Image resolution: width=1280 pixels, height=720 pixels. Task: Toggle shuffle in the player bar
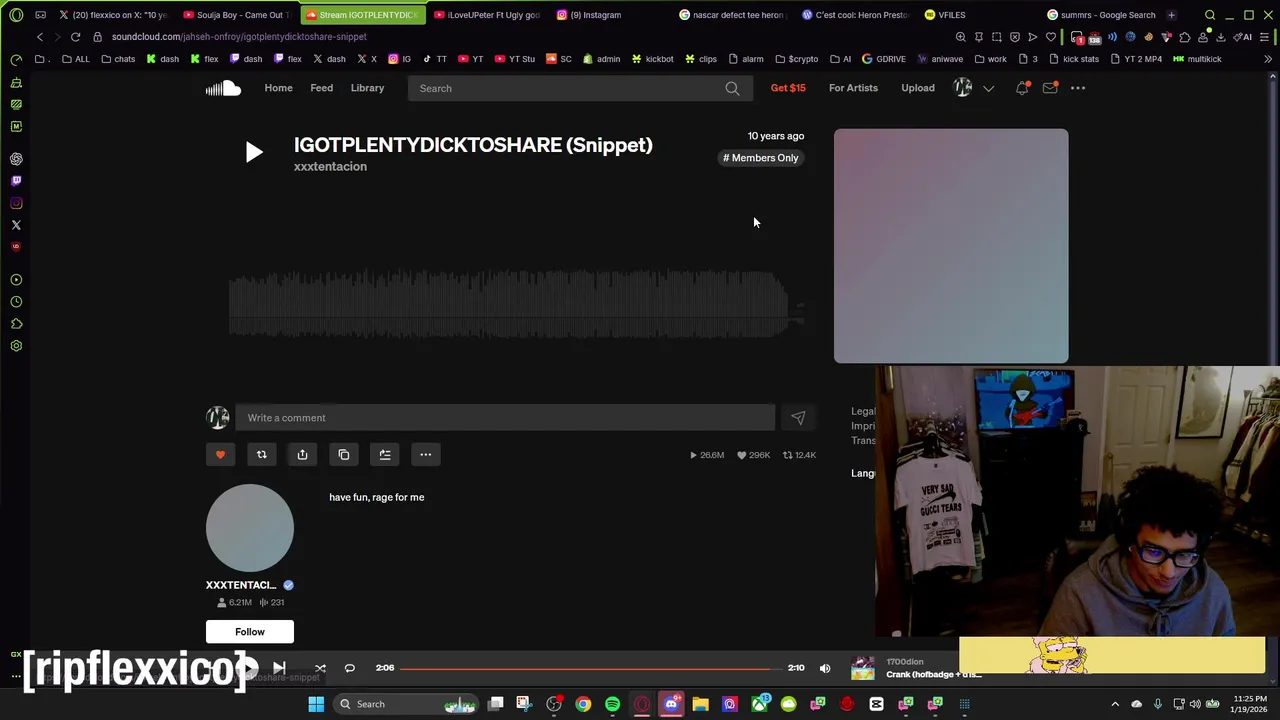[320, 668]
